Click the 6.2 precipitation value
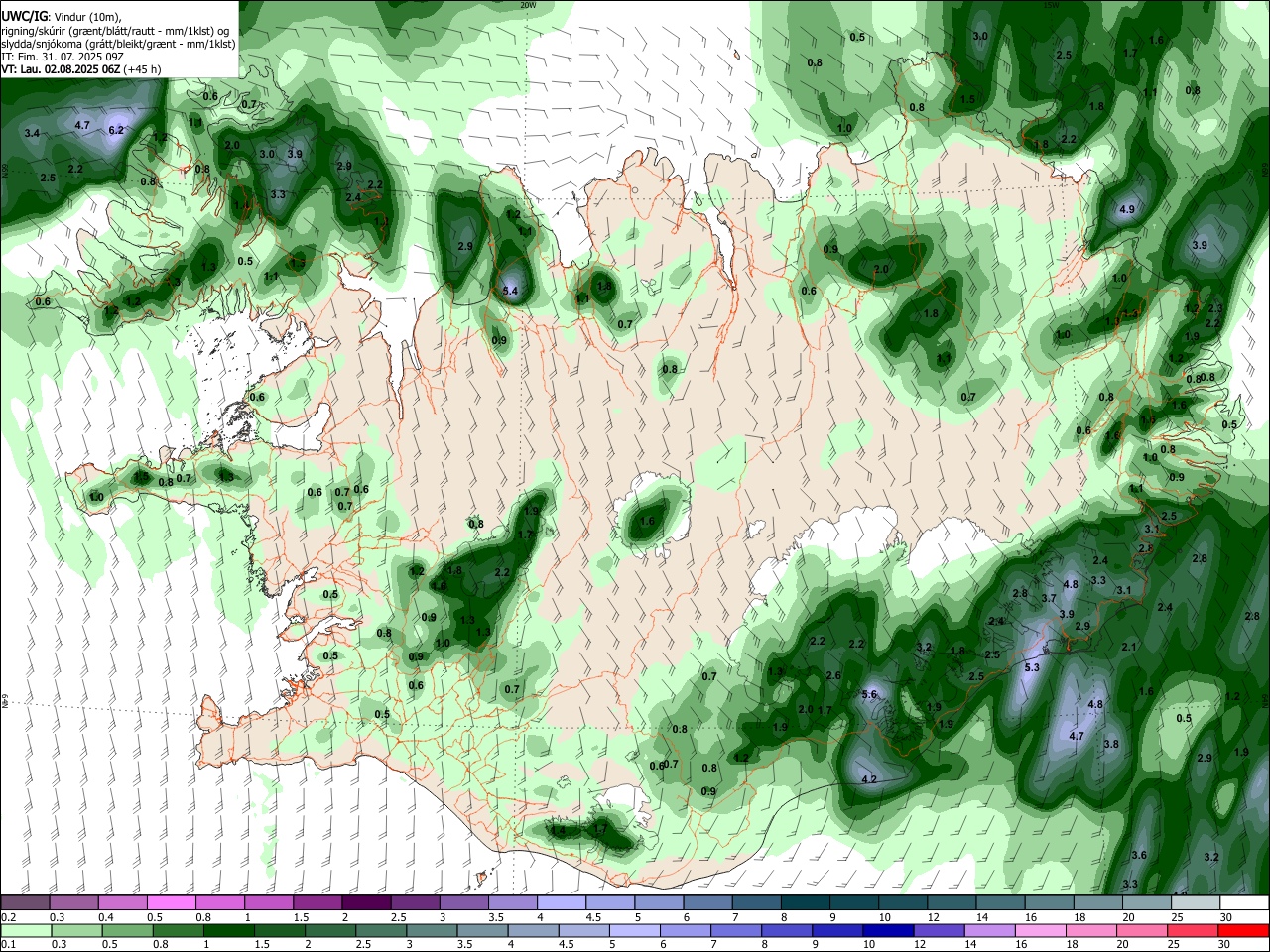 pos(116,130)
